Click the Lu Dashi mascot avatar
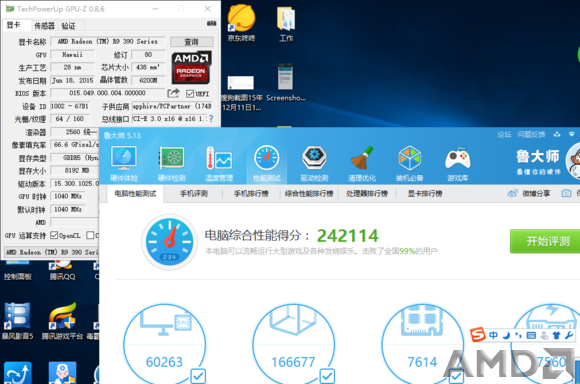Screen dimensions: 580x384 [573, 162]
